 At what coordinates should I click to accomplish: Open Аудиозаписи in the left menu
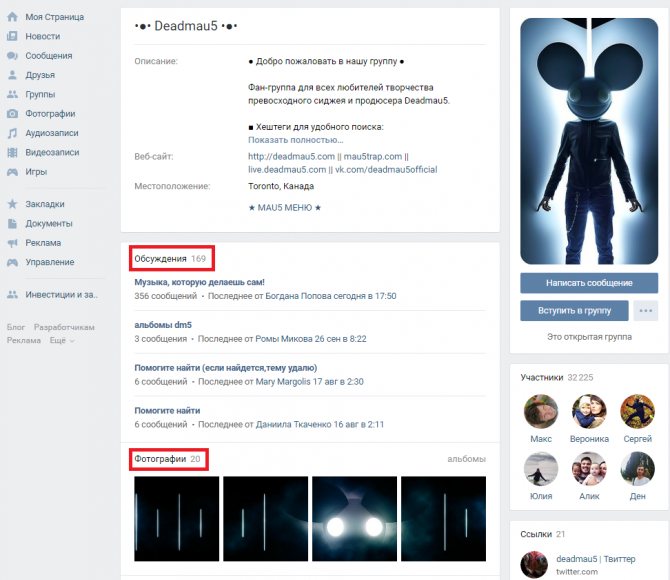(52, 133)
